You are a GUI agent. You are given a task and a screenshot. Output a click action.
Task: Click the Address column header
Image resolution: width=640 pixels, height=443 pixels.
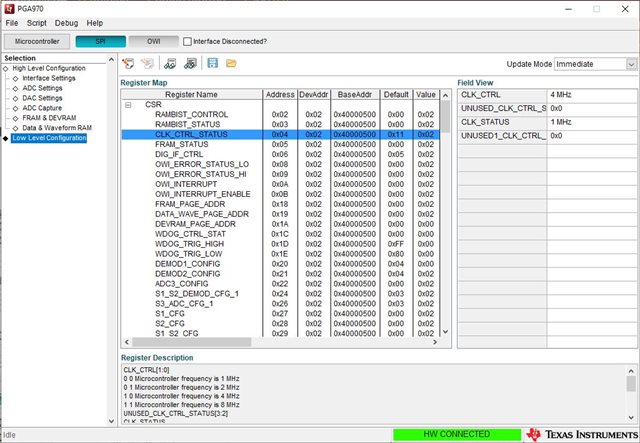click(280, 95)
